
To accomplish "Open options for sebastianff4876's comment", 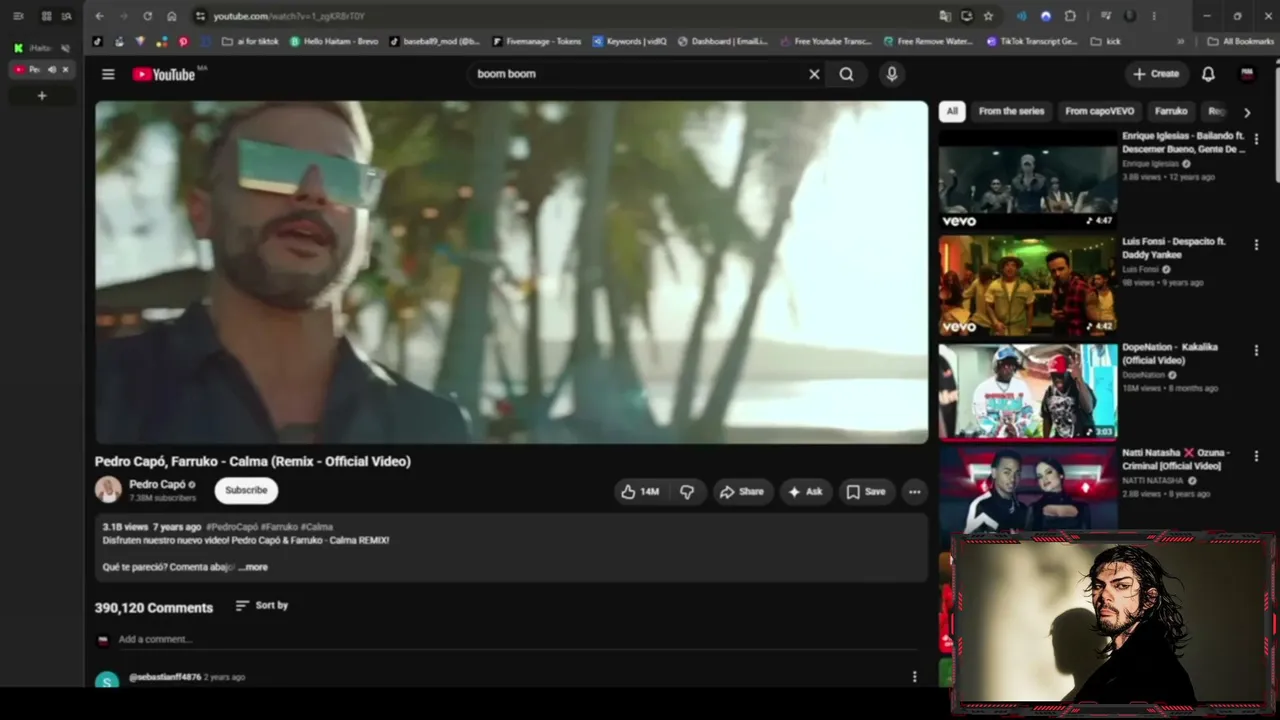I will [914, 677].
